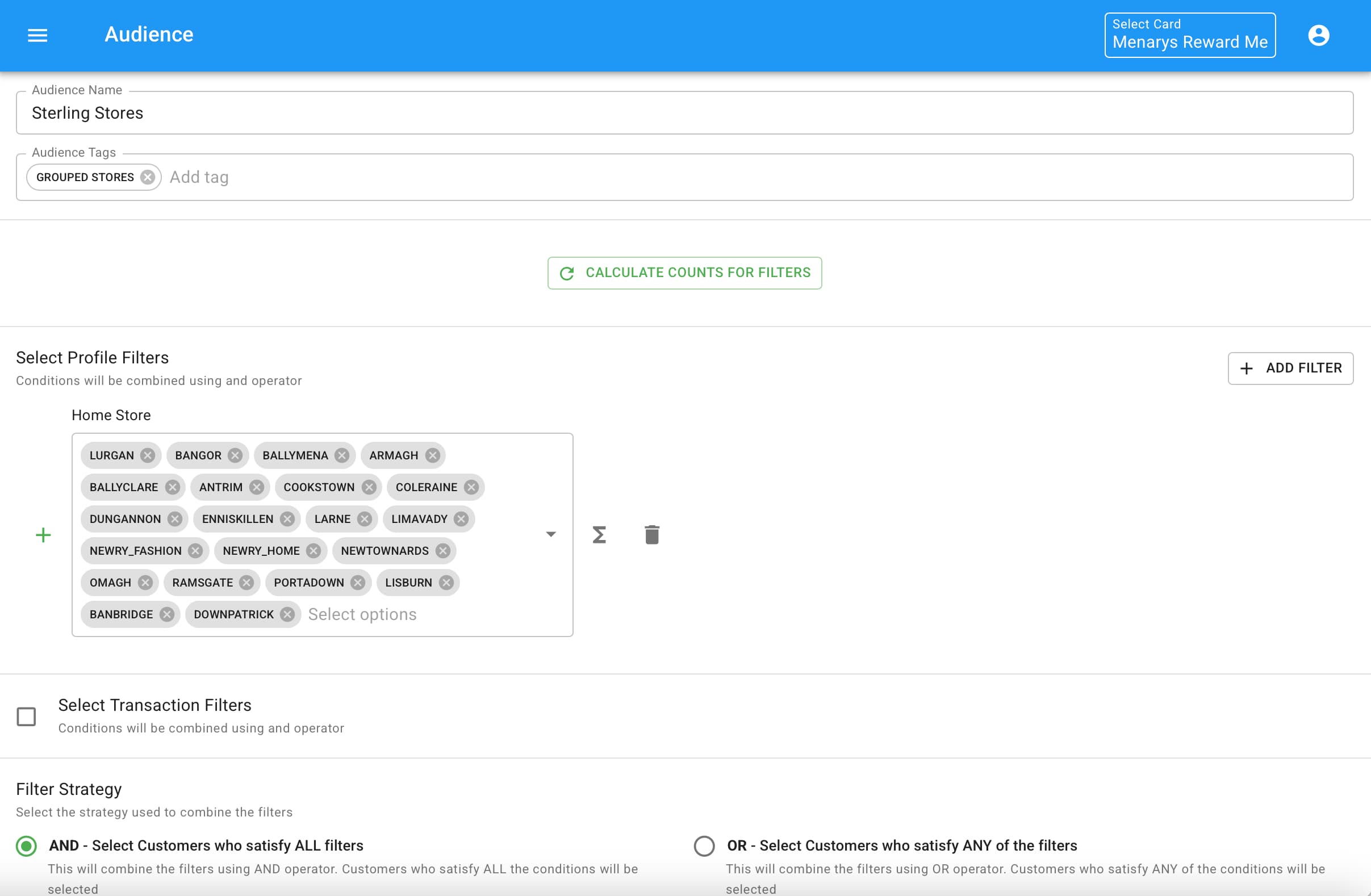Remove BANGOR from the Home Store selection
Image resolution: width=1371 pixels, height=896 pixels.
point(234,455)
